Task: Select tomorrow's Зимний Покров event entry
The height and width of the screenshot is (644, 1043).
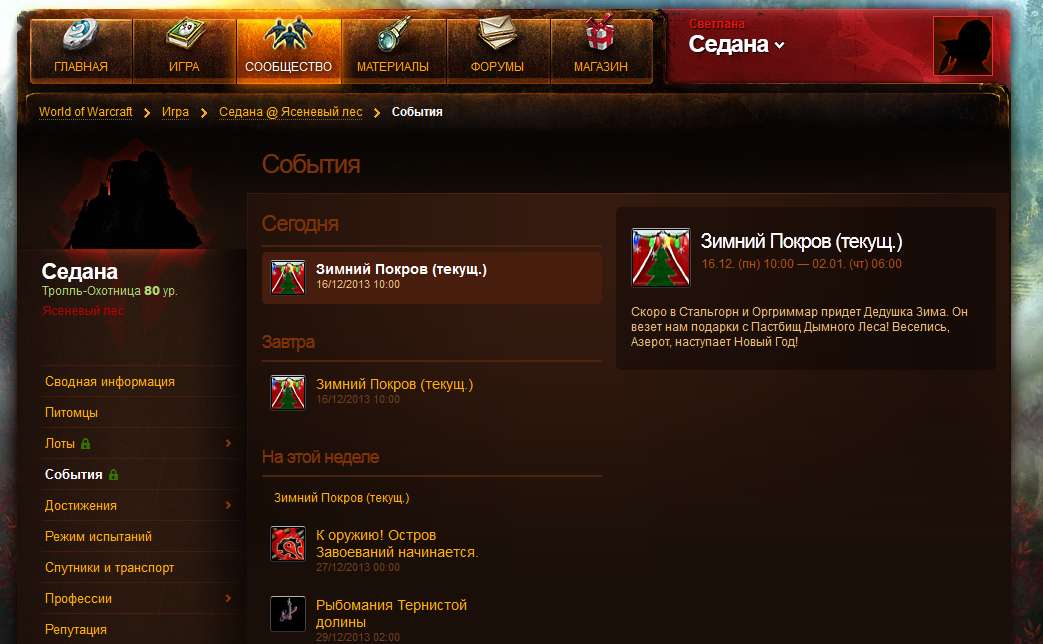Action: [x=432, y=393]
